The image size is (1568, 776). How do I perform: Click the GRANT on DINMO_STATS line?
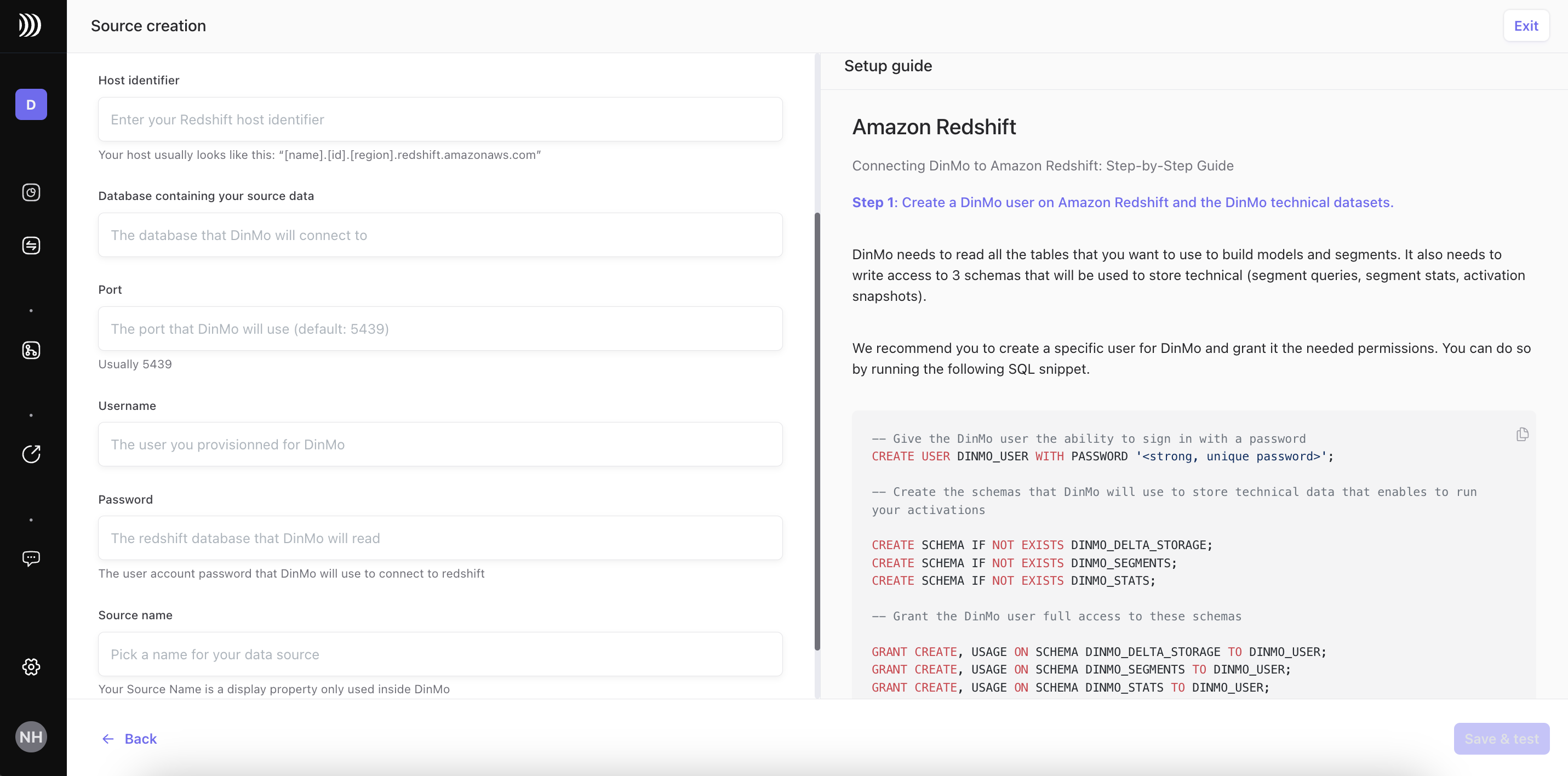[x=1070, y=688]
